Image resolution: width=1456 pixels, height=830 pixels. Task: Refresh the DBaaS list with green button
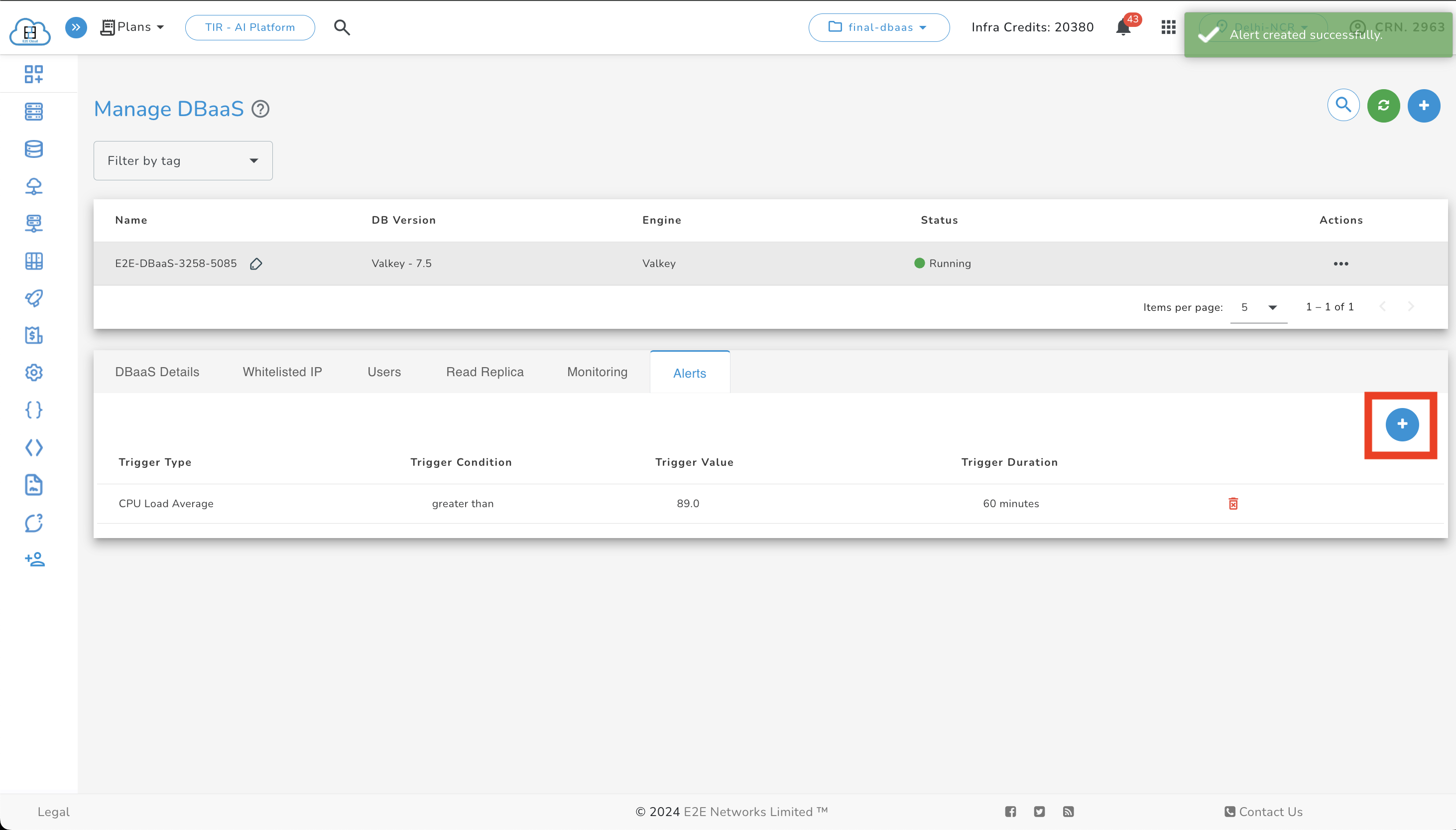coord(1383,106)
